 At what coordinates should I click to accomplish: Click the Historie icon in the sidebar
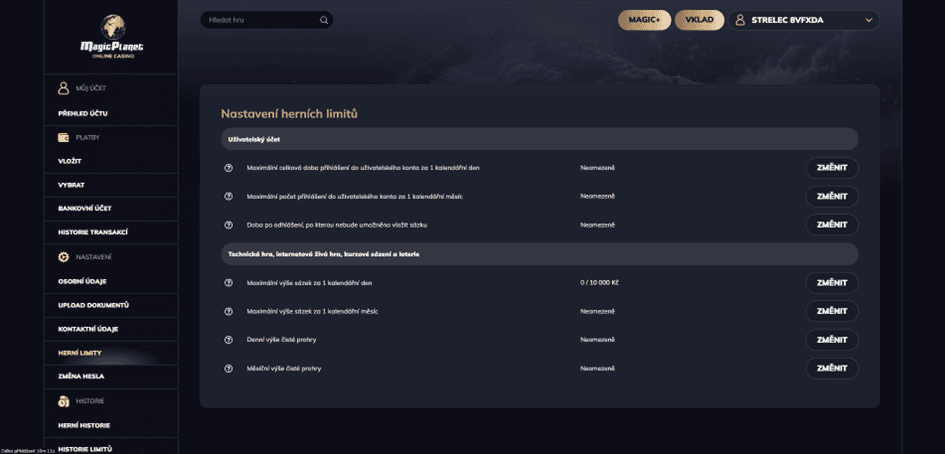(63, 401)
